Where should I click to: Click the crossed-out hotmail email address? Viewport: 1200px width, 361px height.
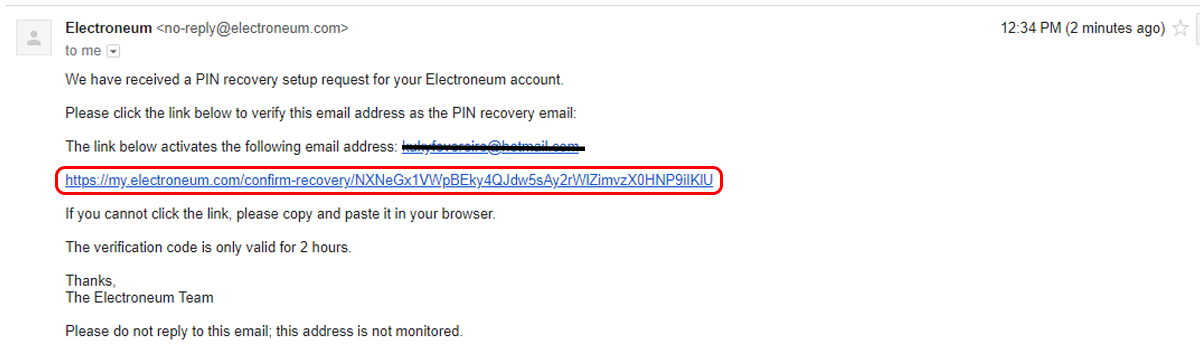click(x=491, y=147)
